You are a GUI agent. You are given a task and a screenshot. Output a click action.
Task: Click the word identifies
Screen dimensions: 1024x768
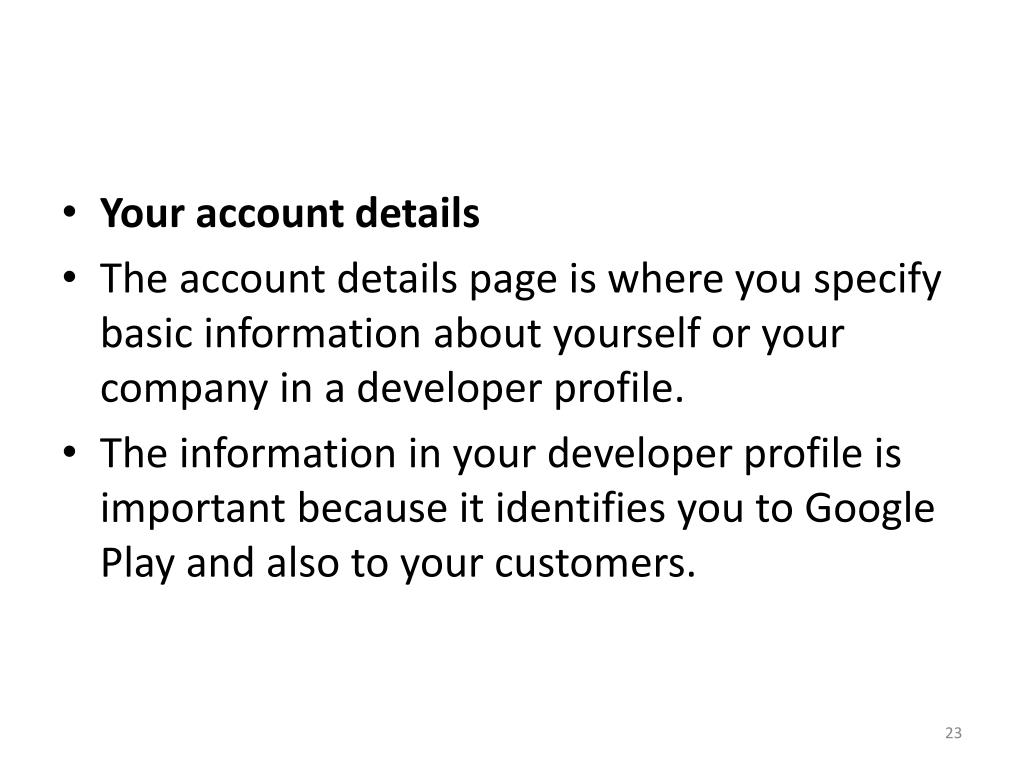[x=580, y=508]
